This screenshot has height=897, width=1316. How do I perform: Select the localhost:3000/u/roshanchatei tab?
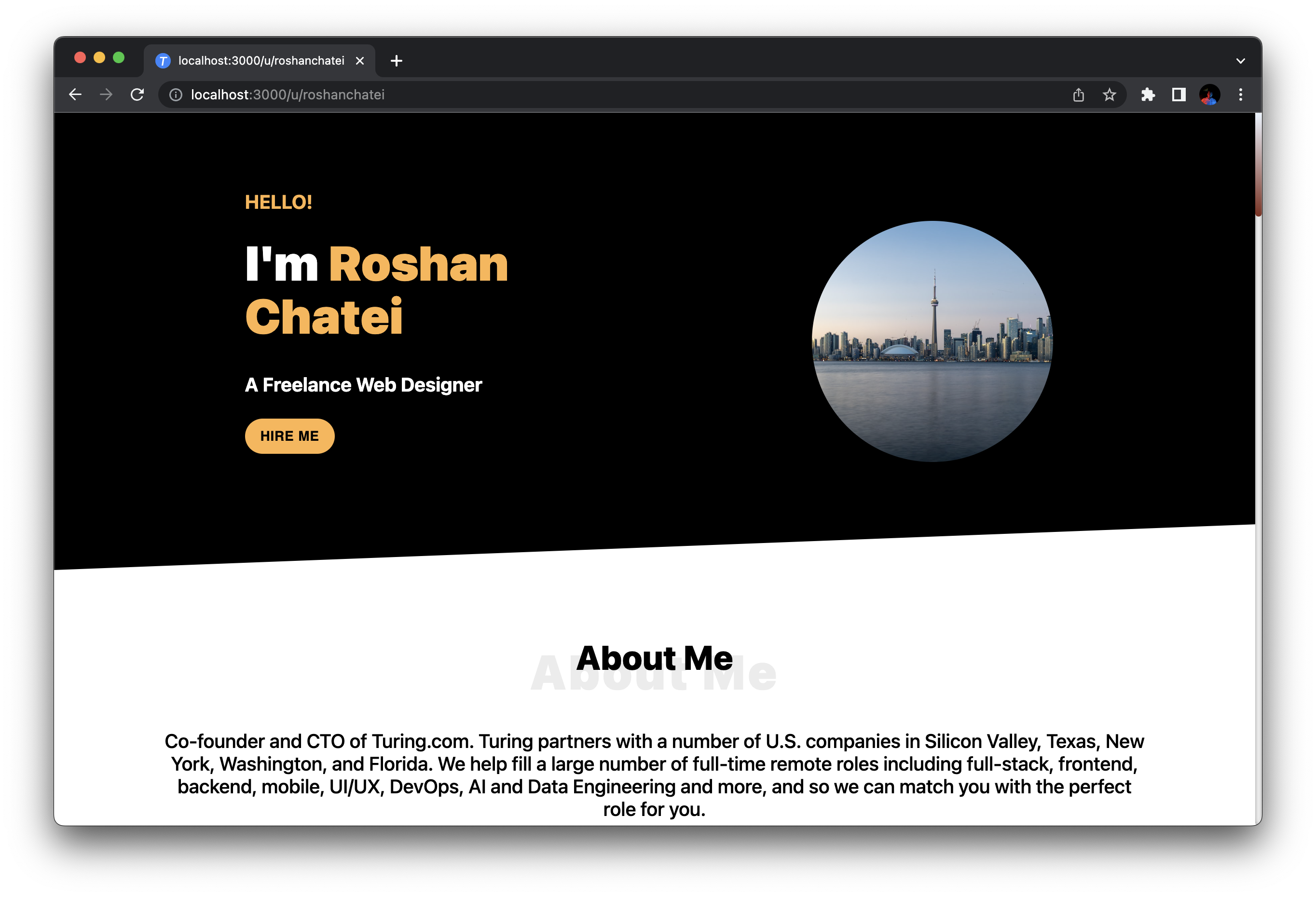[260, 61]
